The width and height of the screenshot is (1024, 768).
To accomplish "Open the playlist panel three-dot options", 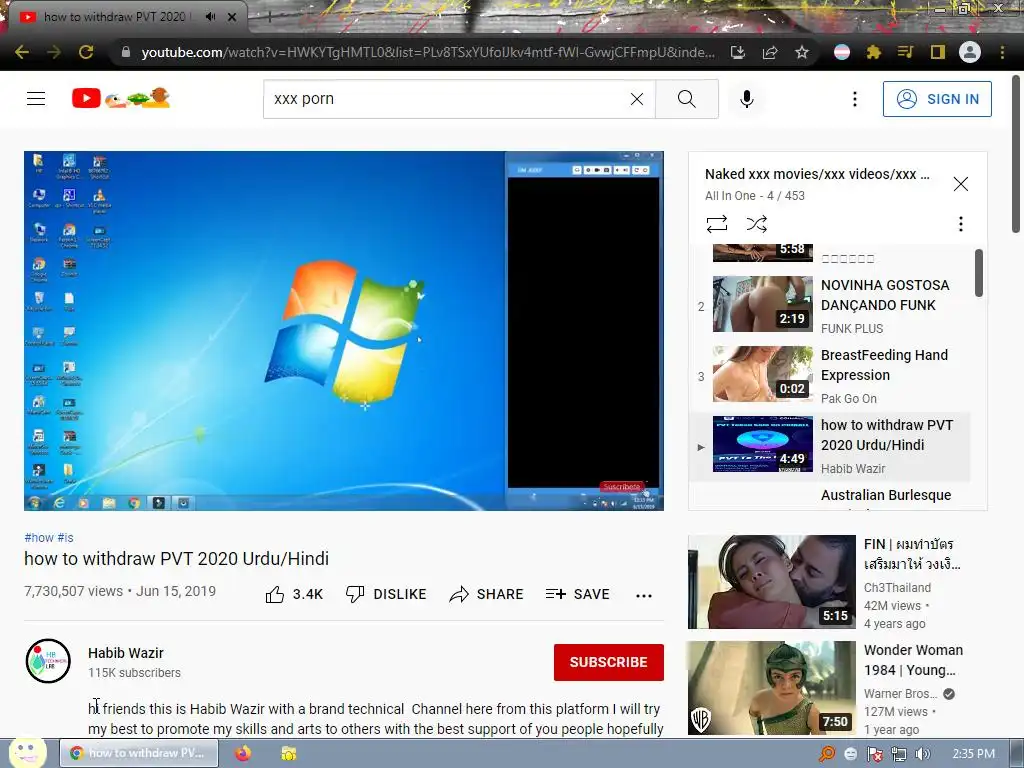I will (x=961, y=224).
